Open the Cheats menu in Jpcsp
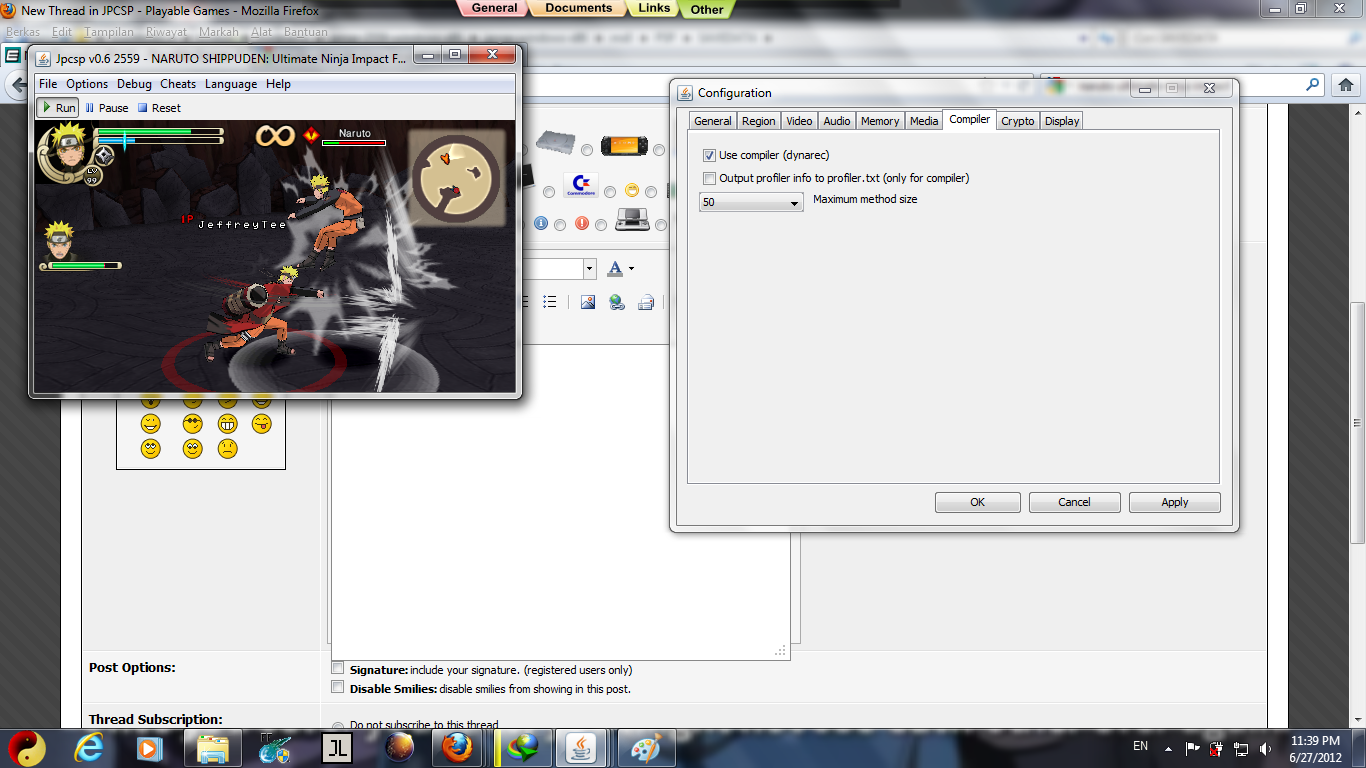This screenshot has width=1366, height=768. tap(178, 84)
